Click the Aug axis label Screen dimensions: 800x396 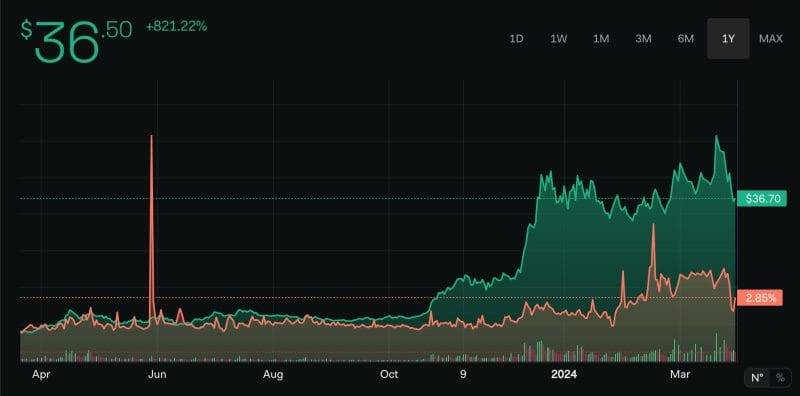point(273,375)
